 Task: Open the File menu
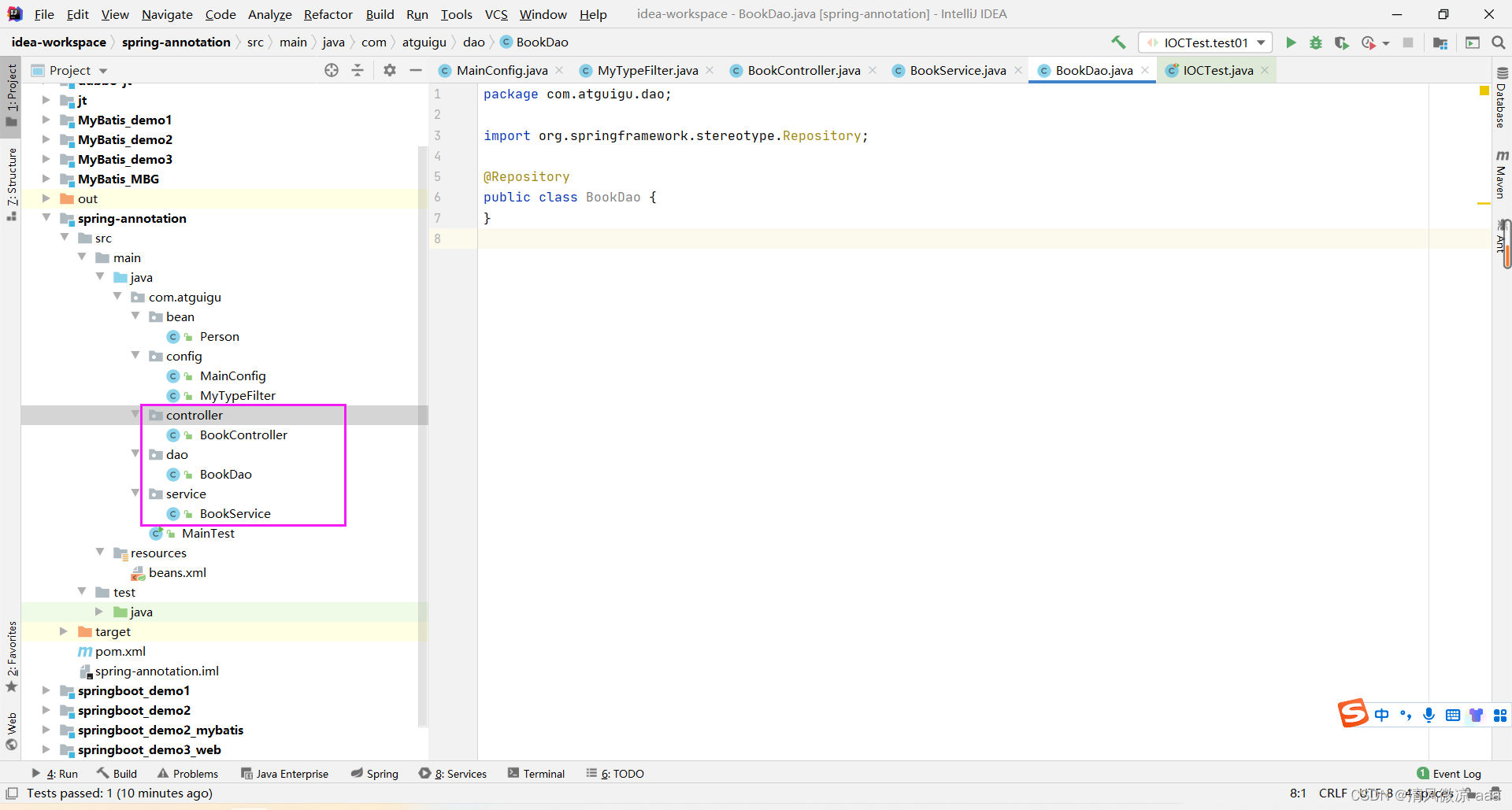coord(44,14)
